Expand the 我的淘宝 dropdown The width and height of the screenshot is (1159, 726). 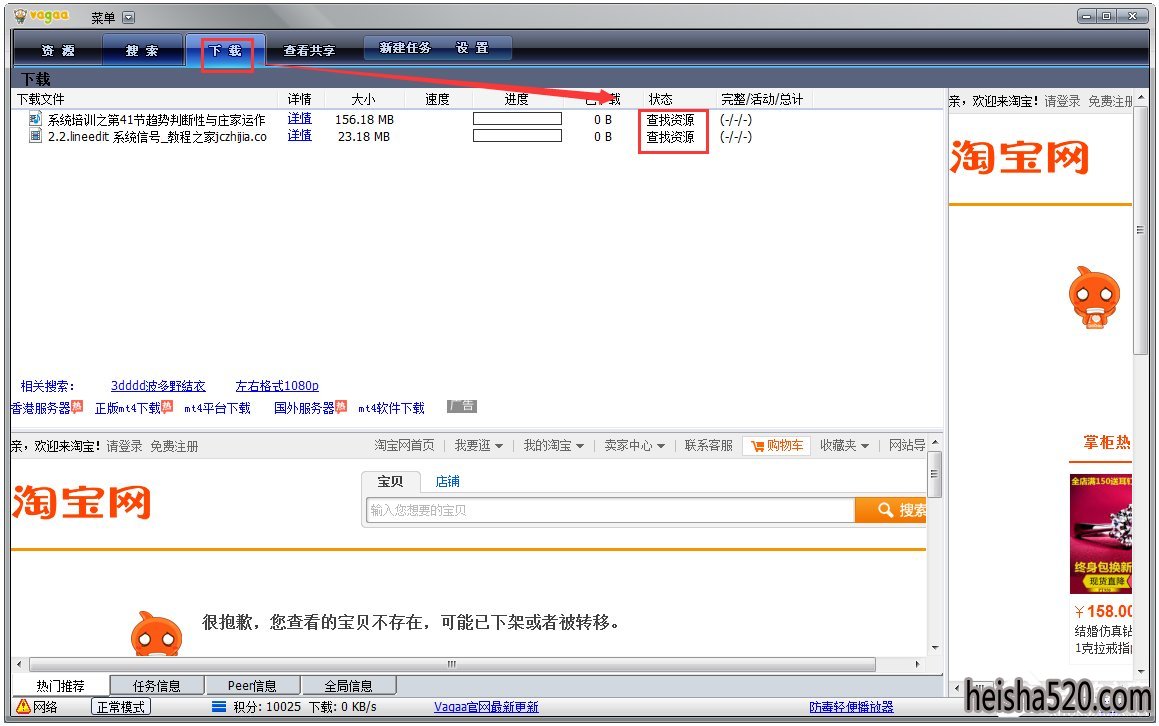click(554, 445)
